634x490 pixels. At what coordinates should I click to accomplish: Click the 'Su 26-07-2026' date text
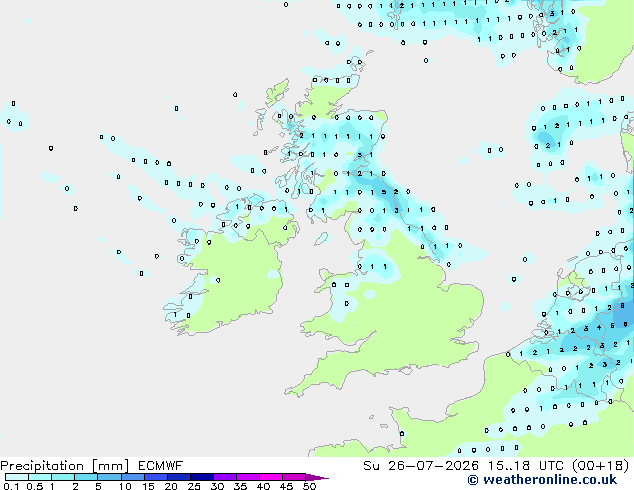coord(421,466)
